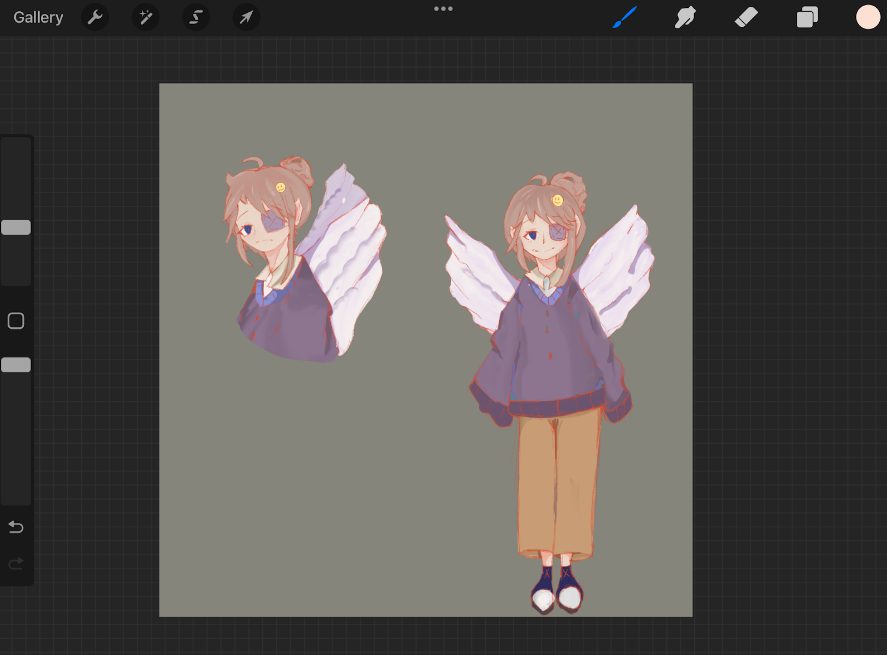The image size is (887, 655).
Task: Open the Adjustments magic wand menu
Action: click(x=145, y=18)
